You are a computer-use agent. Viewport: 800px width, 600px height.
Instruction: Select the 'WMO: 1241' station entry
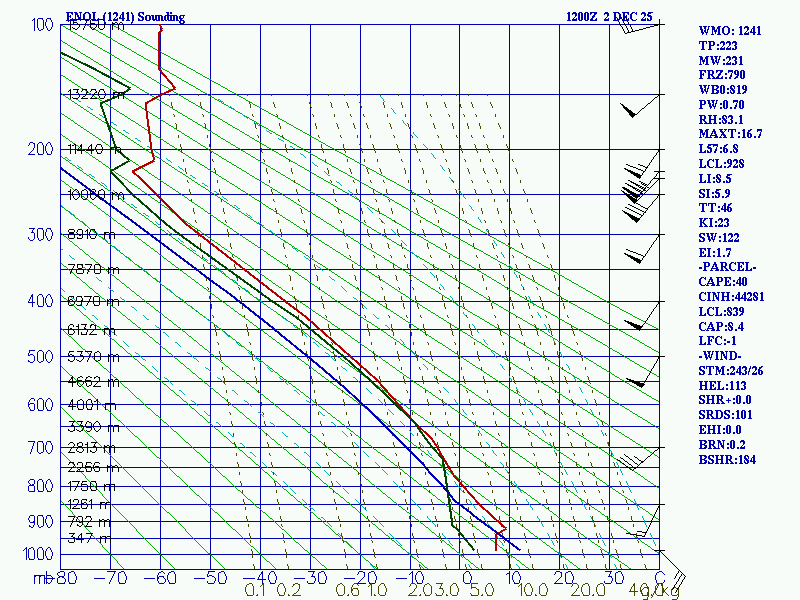(730, 31)
